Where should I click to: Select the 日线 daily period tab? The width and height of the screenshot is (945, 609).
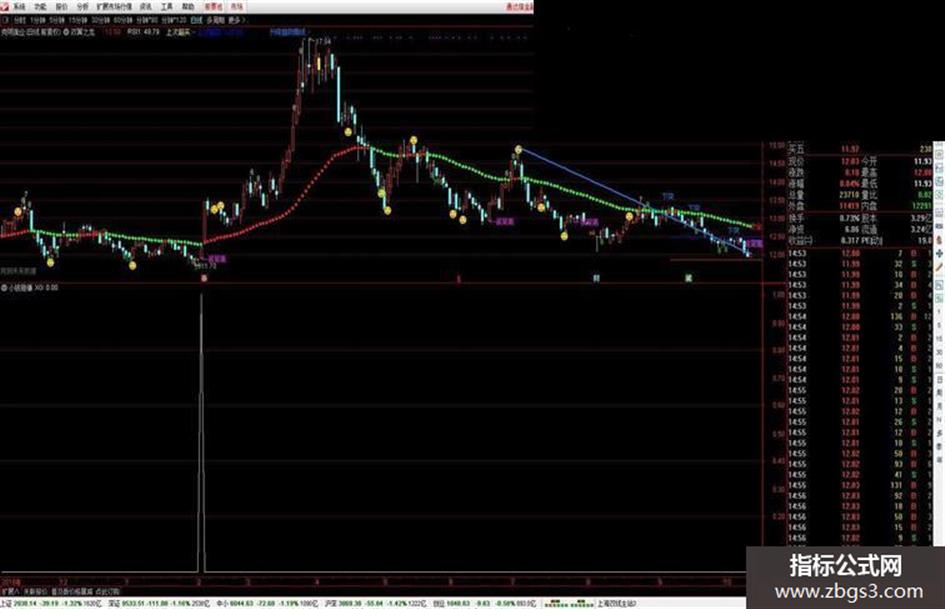click(x=196, y=20)
